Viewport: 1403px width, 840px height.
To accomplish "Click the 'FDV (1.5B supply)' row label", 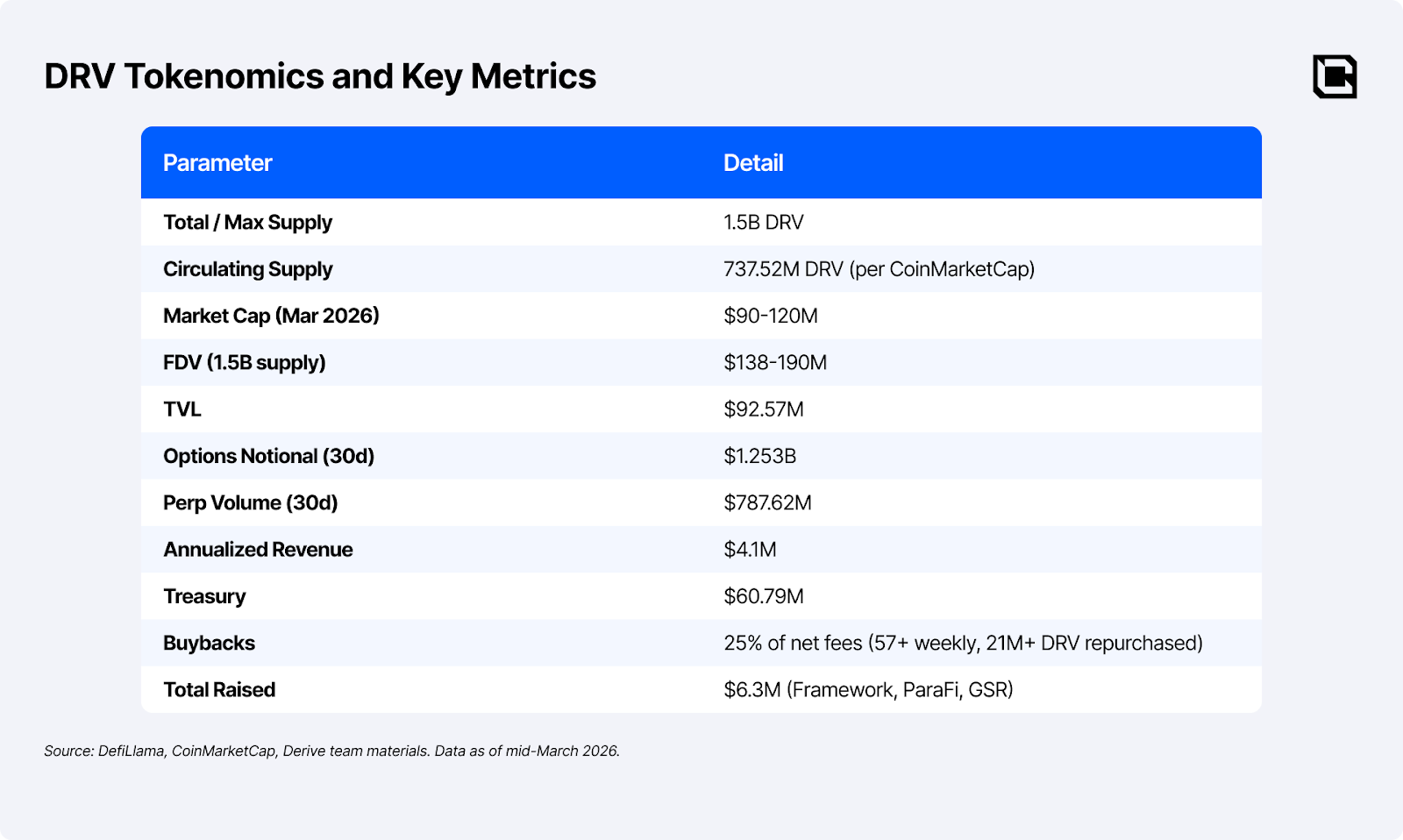I will tap(244, 363).
